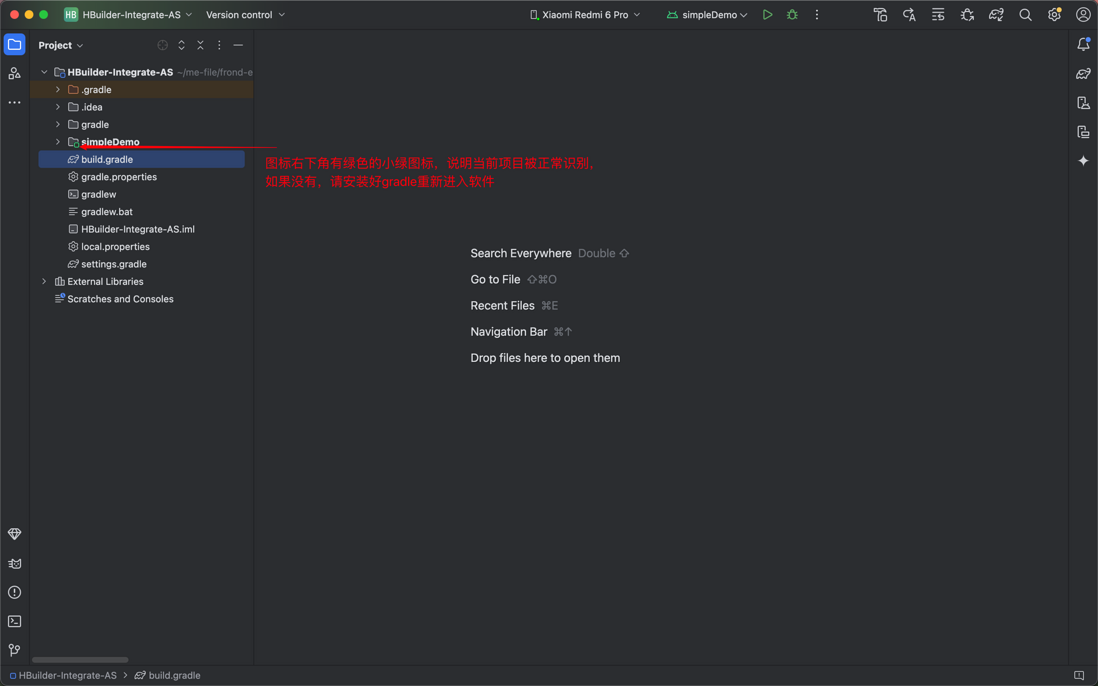Click build.gradle breadcrumb in status bar
The image size is (1098, 686).
tap(167, 676)
